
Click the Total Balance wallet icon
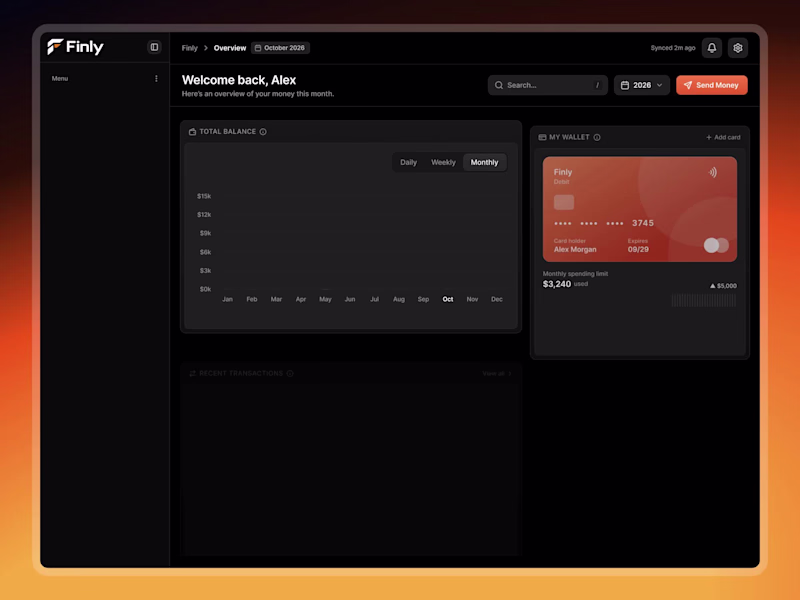pyautogui.click(x=192, y=132)
